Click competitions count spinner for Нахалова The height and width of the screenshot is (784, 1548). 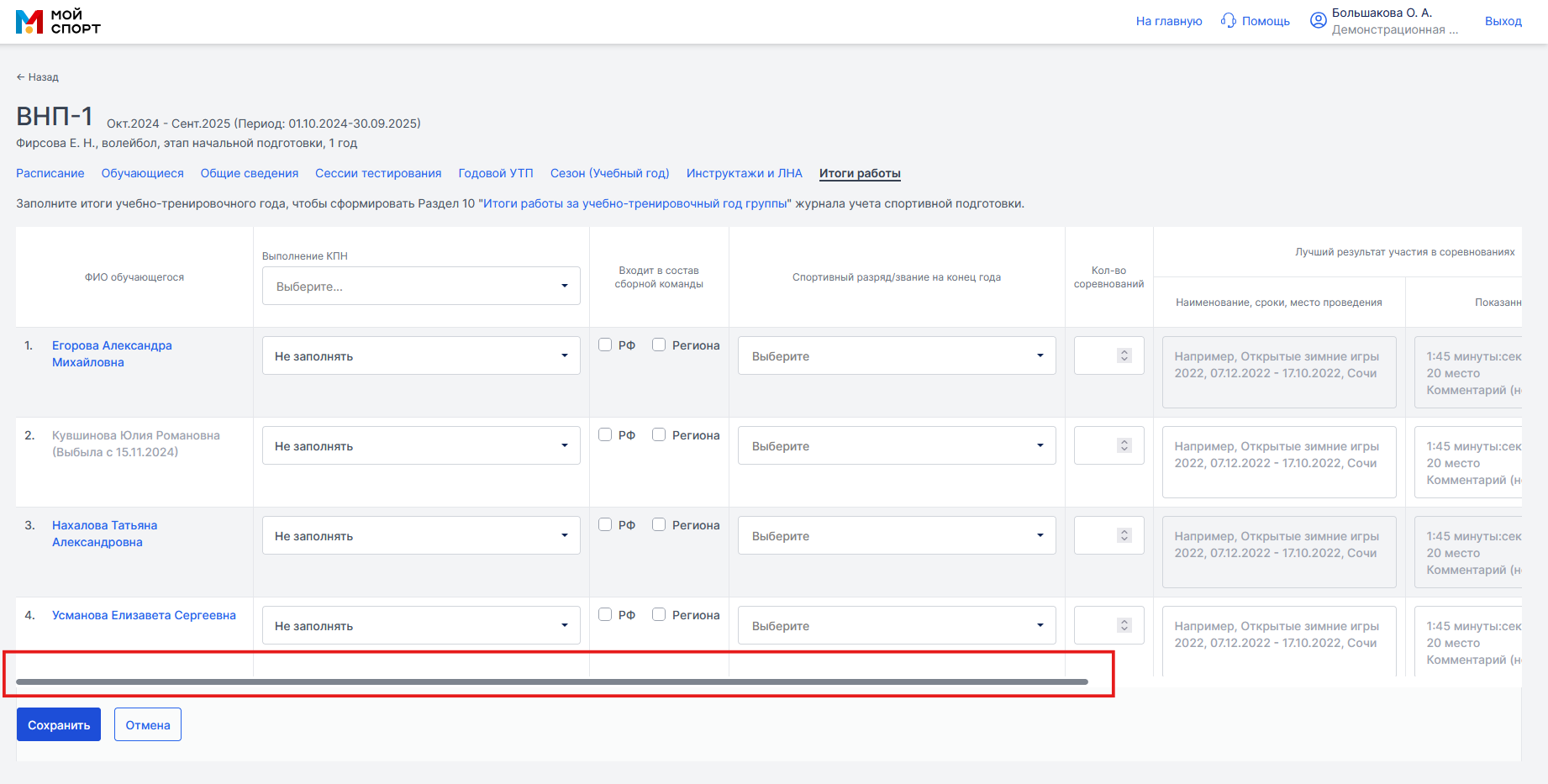[1124, 535]
